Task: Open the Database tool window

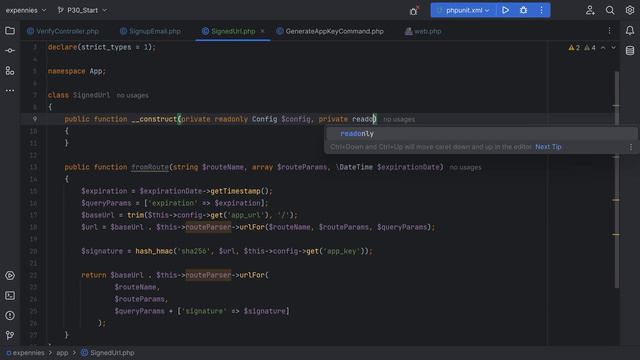Action: pyautogui.click(x=630, y=51)
